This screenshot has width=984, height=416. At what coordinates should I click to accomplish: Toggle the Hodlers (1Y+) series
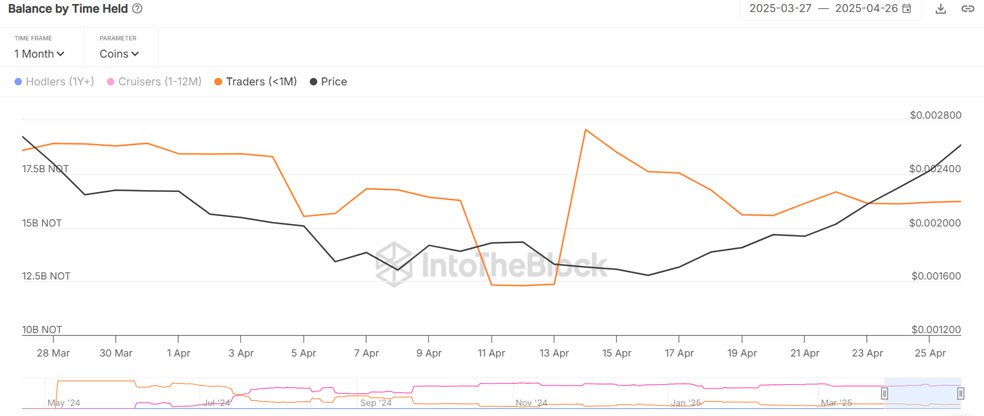[60, 82]
